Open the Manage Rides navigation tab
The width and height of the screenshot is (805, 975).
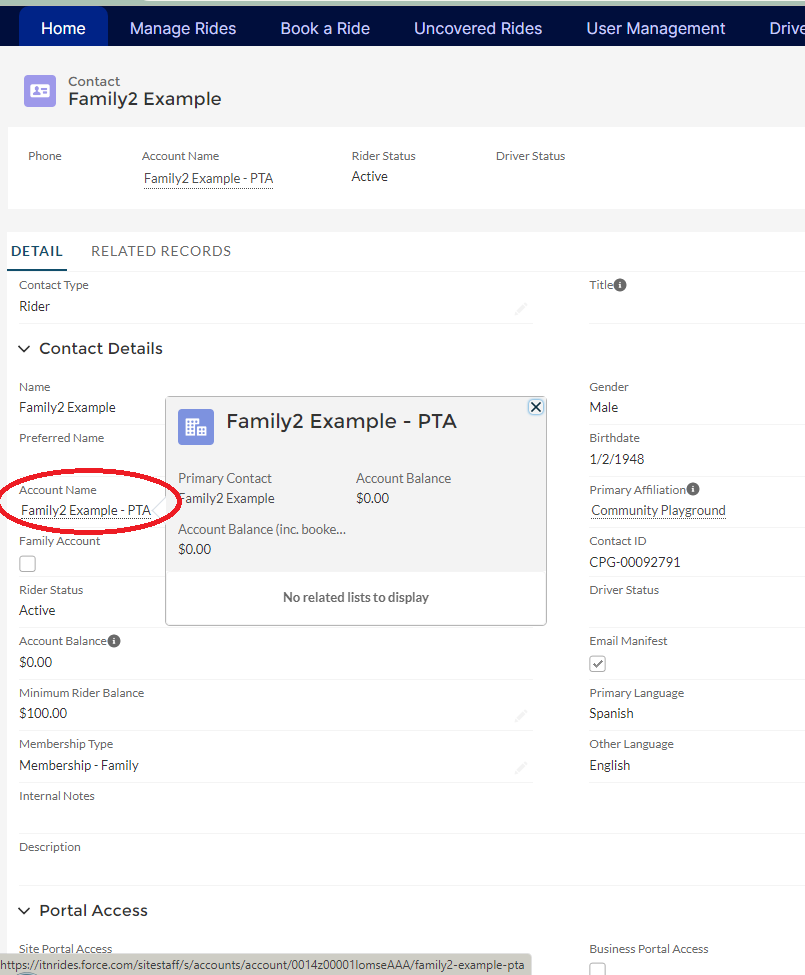183,28
